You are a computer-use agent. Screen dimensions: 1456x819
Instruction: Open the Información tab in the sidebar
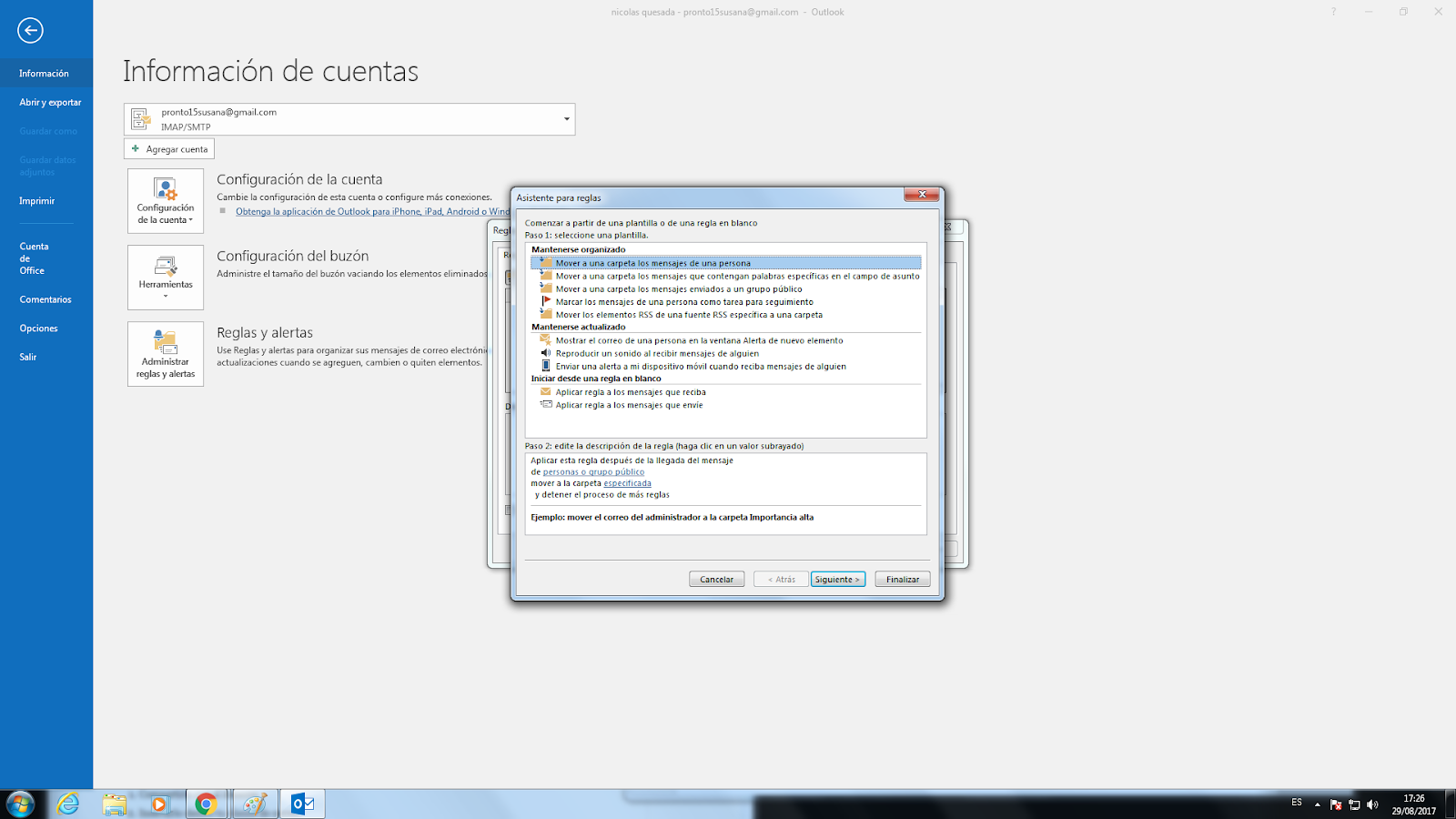46,74
